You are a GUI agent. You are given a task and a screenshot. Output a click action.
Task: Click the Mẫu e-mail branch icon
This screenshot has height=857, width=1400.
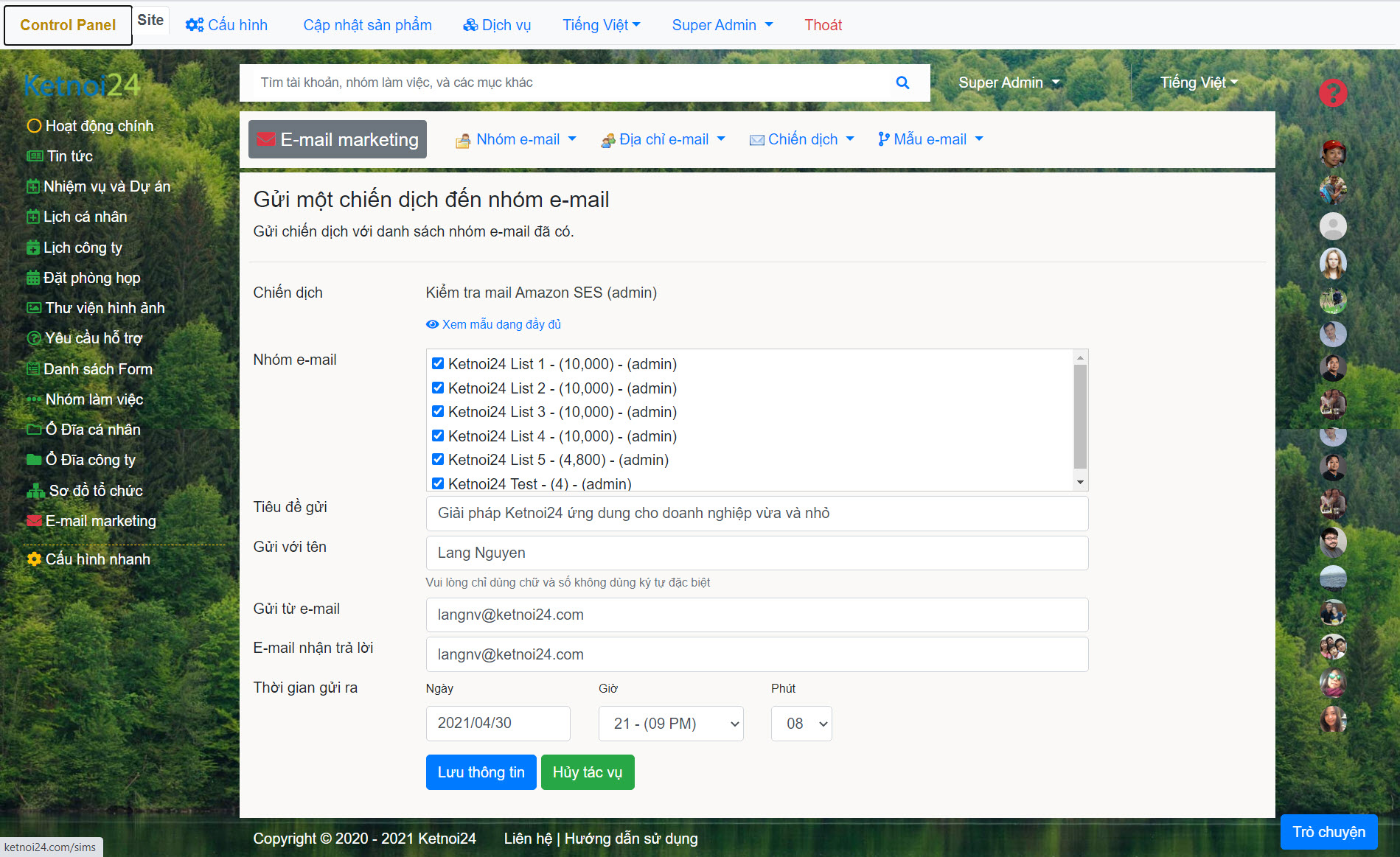883,139
